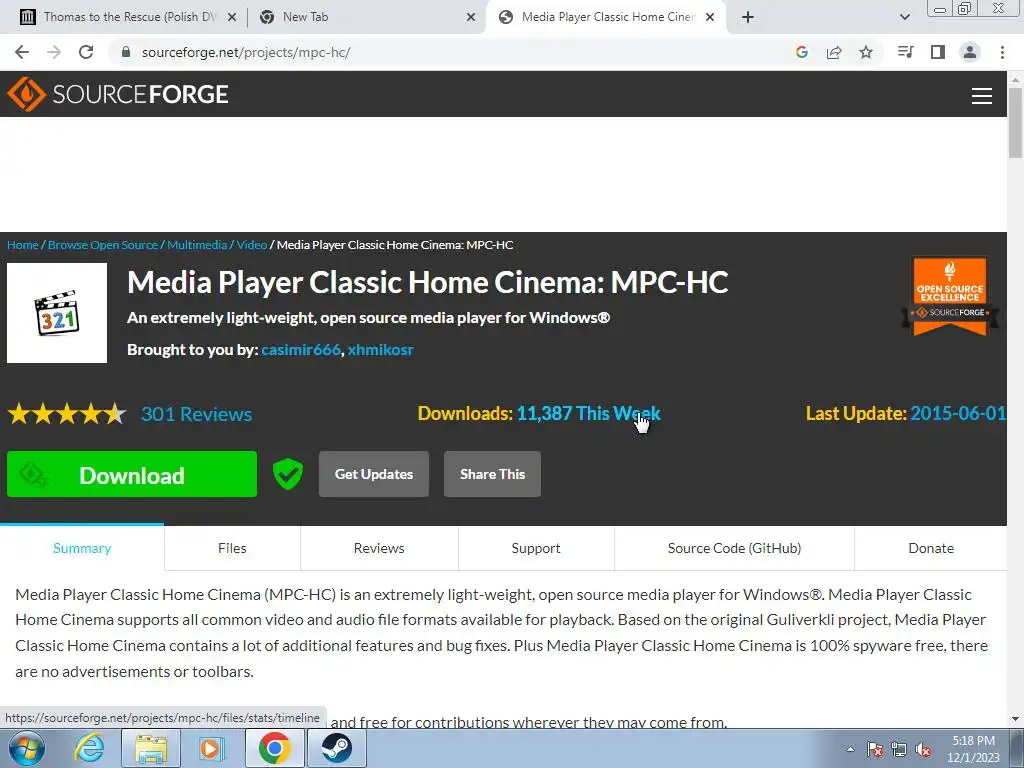Image resolution: width=1024 pixels, height=768 pixels.
Task: Expand the tab search dropdown arrow
Action: pos(904,18)
